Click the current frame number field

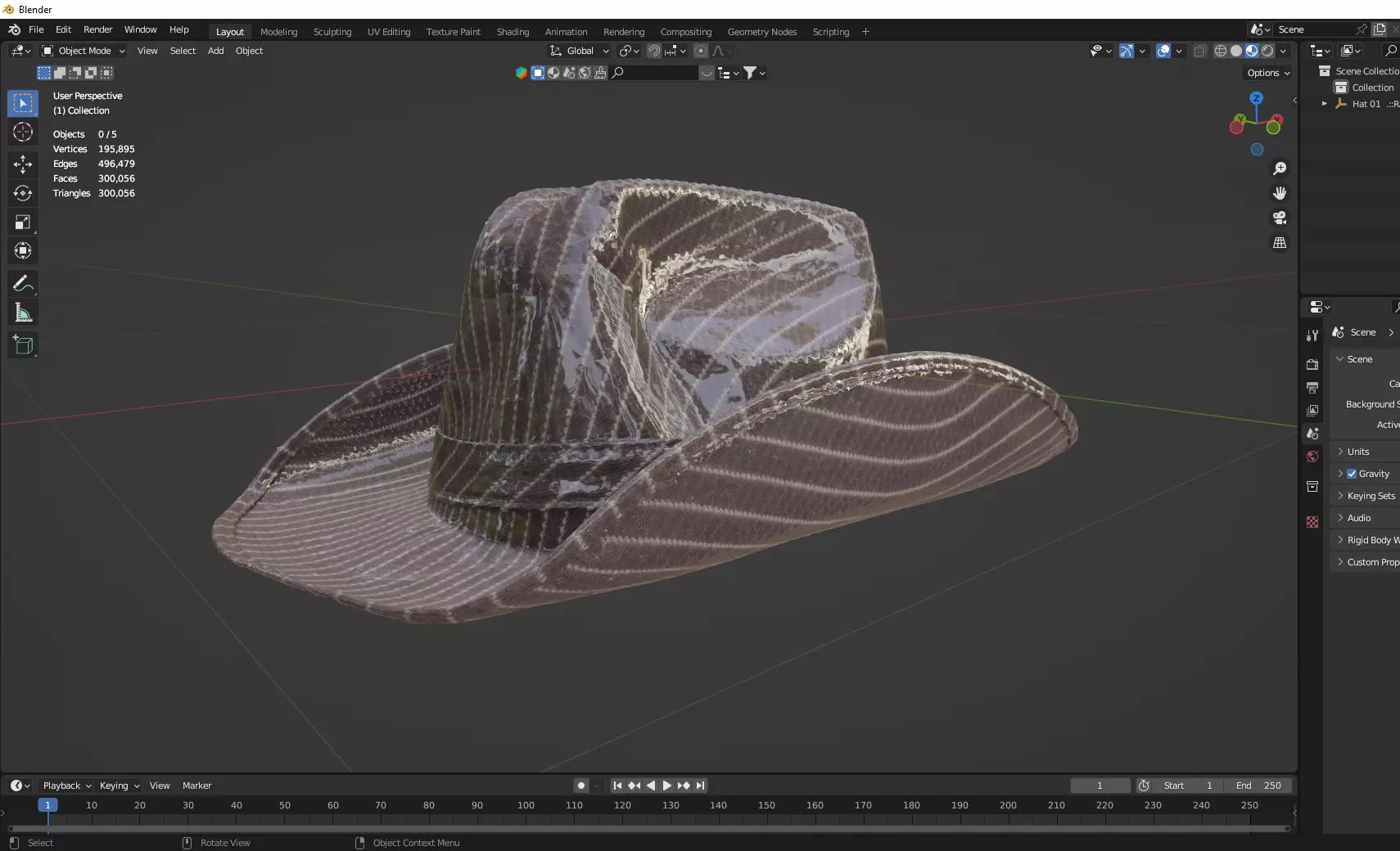coord(1100,786)
